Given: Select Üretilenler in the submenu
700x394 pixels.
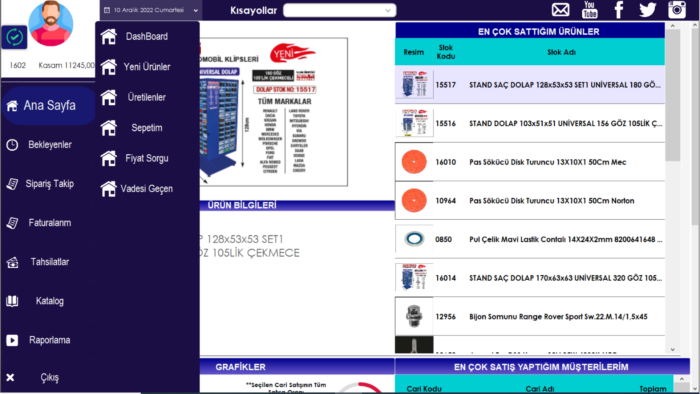Looking at the screenshot, I should [x=147, y=97].
